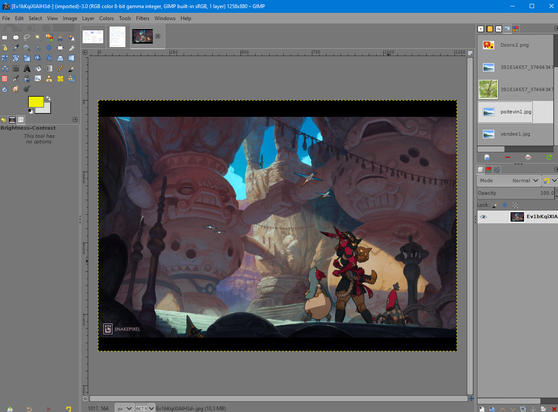
Task: Open the layer mode group switcher dropdown
Action: [x=549, y=180]
